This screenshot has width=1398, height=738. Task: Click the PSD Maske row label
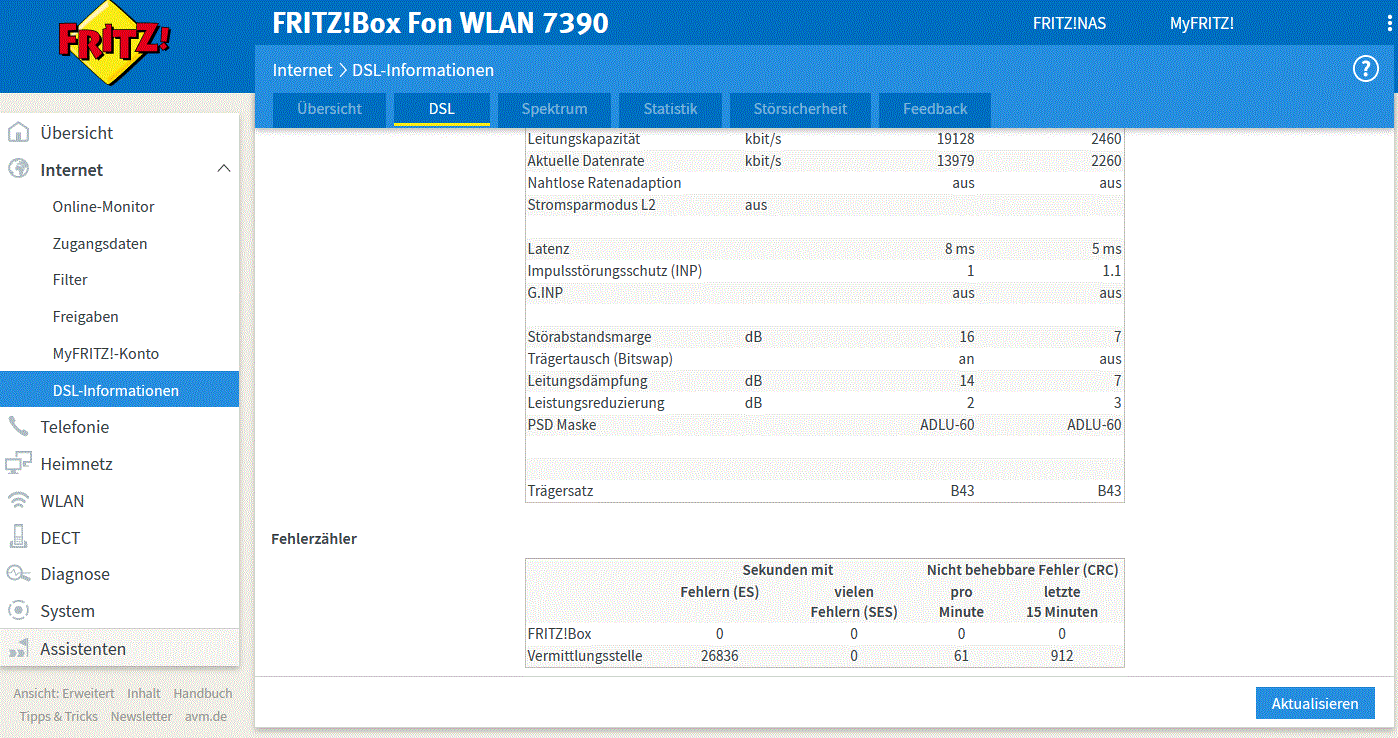click(x=562, y=425)
